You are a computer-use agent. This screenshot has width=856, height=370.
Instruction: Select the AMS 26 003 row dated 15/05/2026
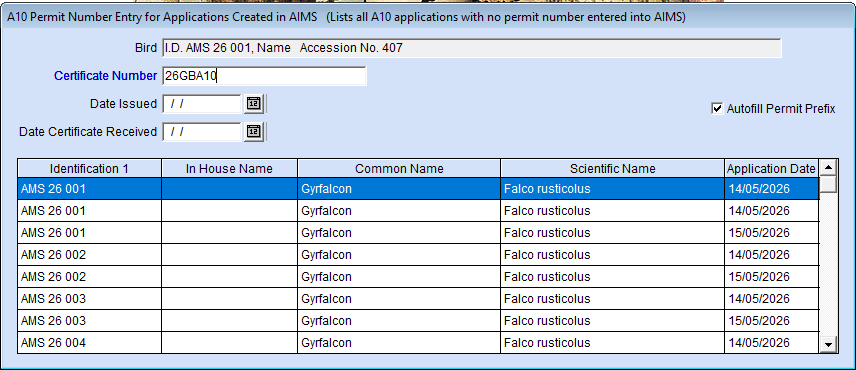(418, 320)
